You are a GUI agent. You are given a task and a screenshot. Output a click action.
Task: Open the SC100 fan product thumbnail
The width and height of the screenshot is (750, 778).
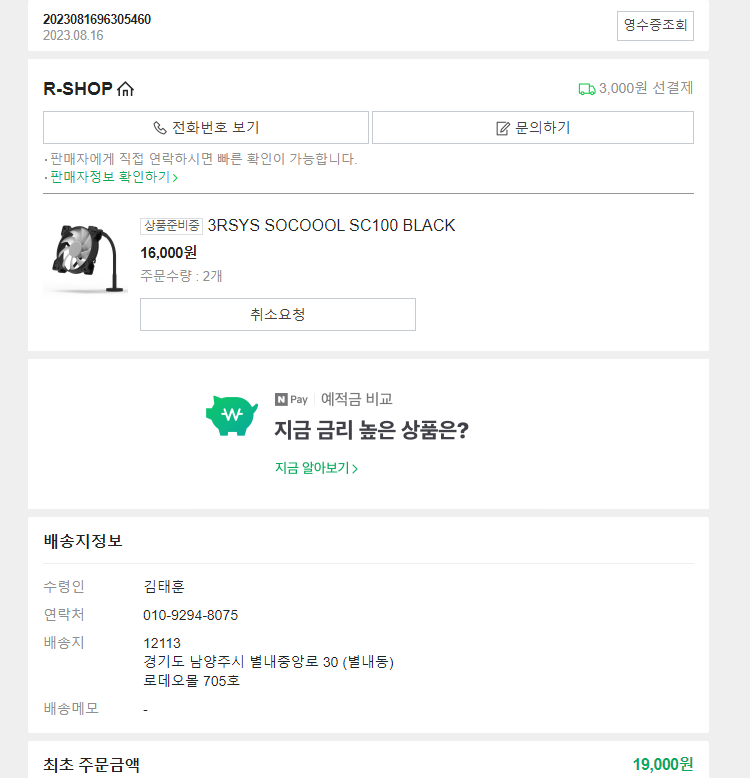(85, 255)
